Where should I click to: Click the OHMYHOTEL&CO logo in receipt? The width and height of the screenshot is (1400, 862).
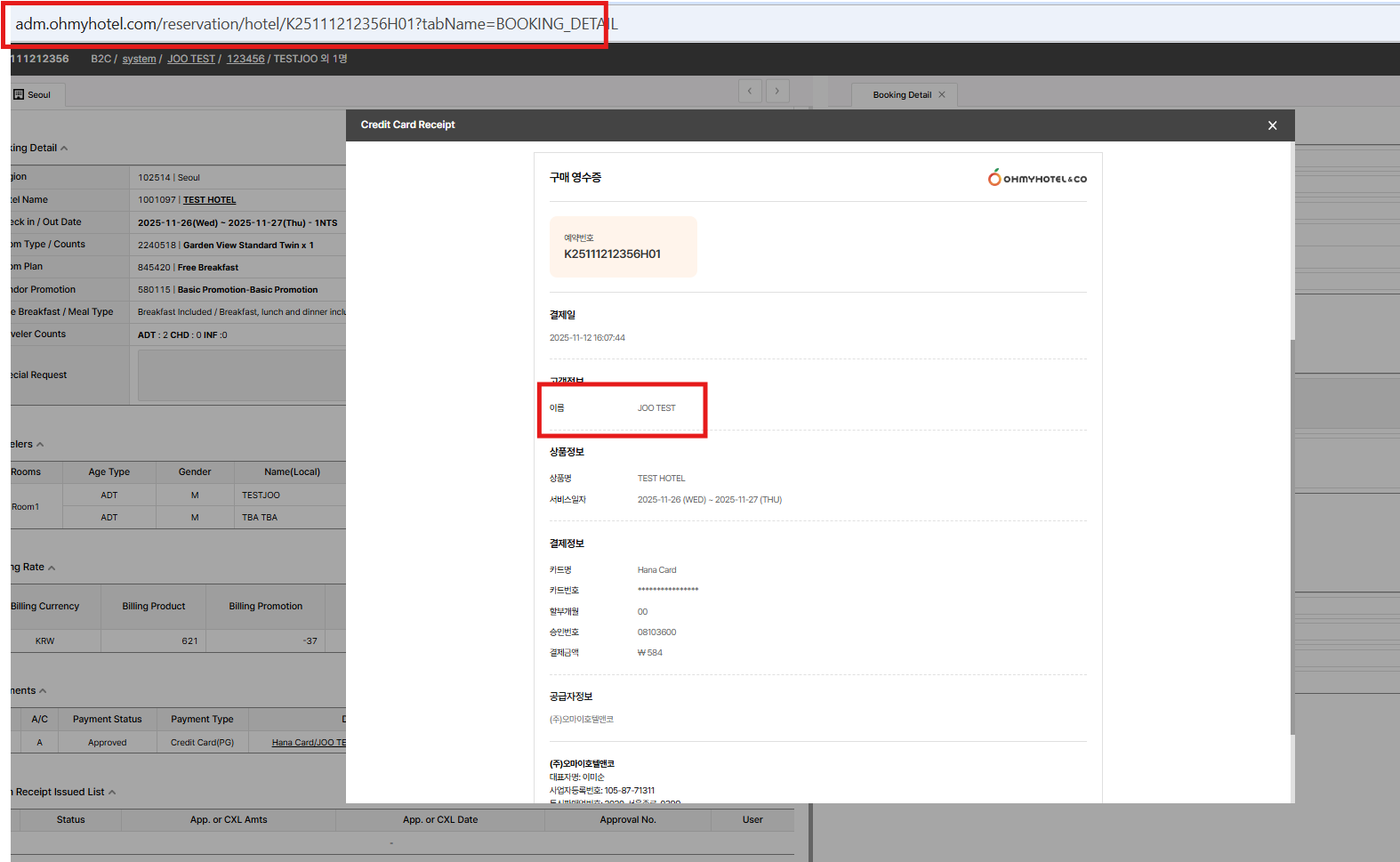[x=1037, y=178]
